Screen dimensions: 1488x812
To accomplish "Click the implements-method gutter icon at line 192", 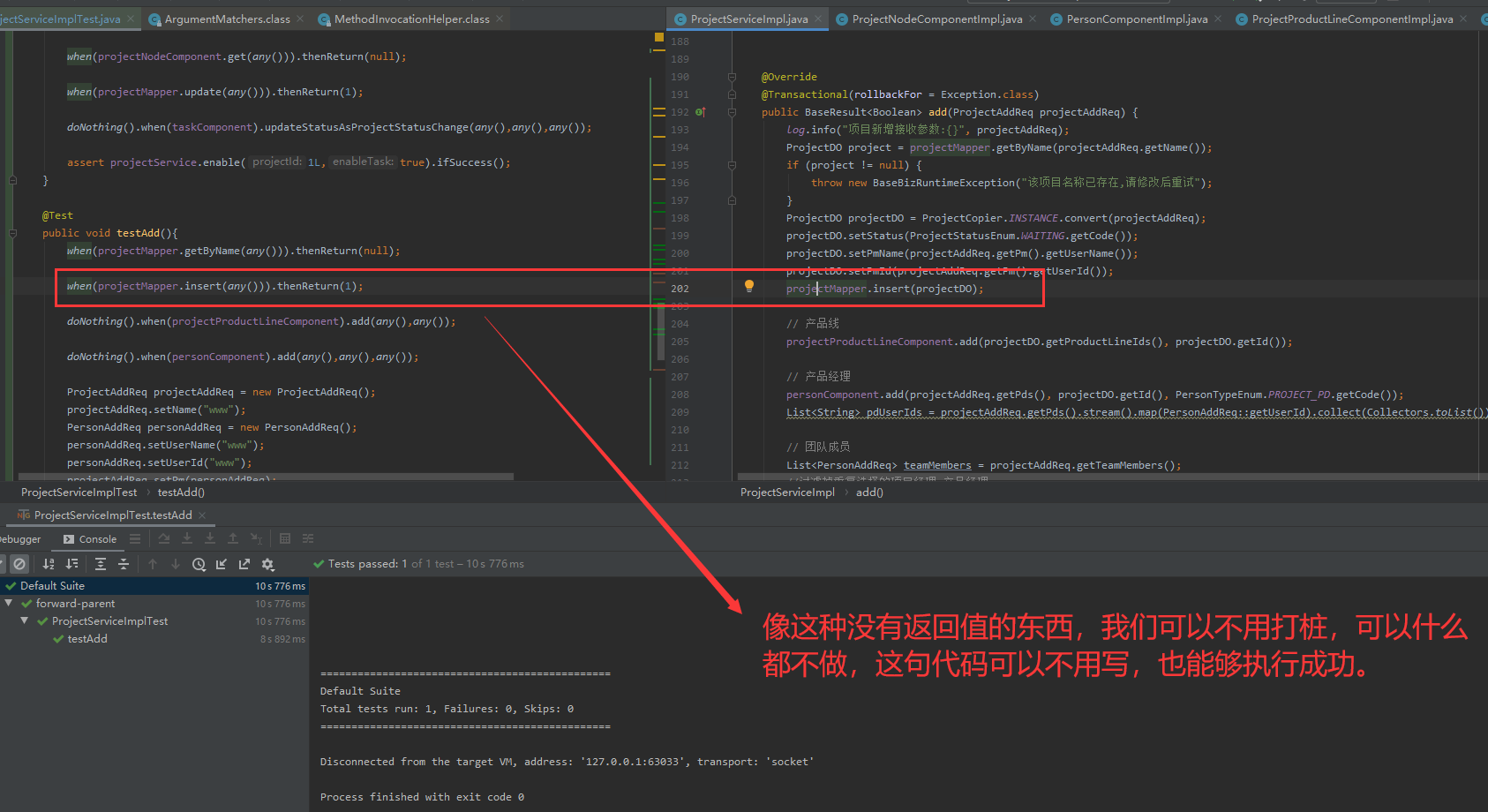I will (700, 112).
